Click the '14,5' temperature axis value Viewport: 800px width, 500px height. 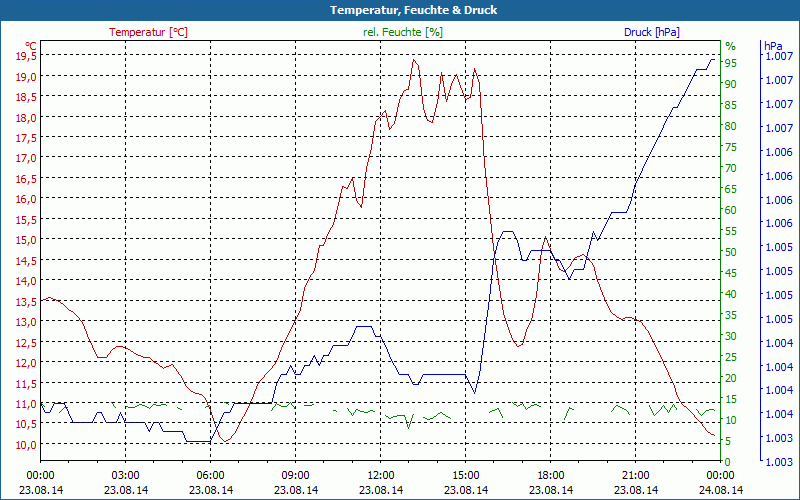tap(26, 260)
